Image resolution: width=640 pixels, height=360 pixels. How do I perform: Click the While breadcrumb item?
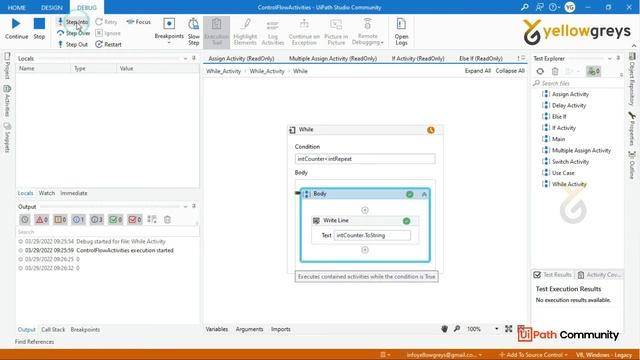pyautogui.click(x=300, y=71)
